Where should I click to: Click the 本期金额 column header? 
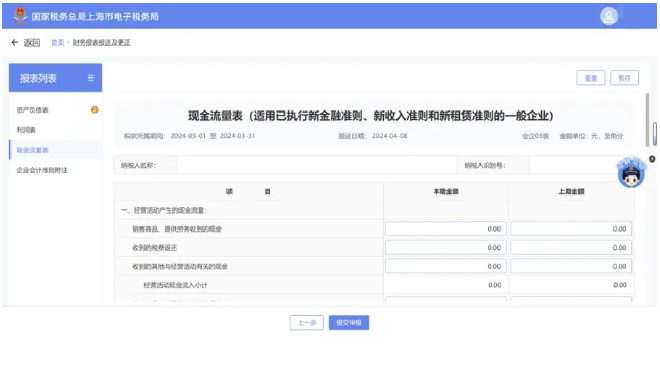tap(446, 192)
